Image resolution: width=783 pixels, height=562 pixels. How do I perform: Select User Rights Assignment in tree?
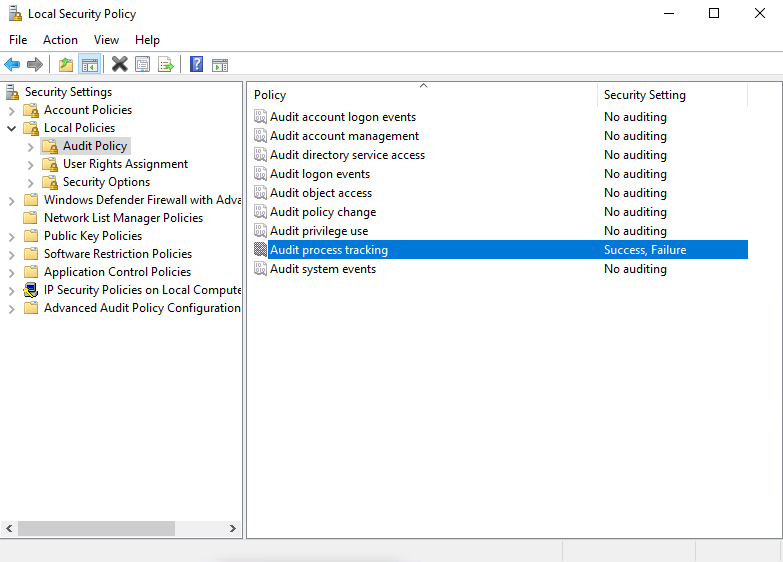click(125, 164)
